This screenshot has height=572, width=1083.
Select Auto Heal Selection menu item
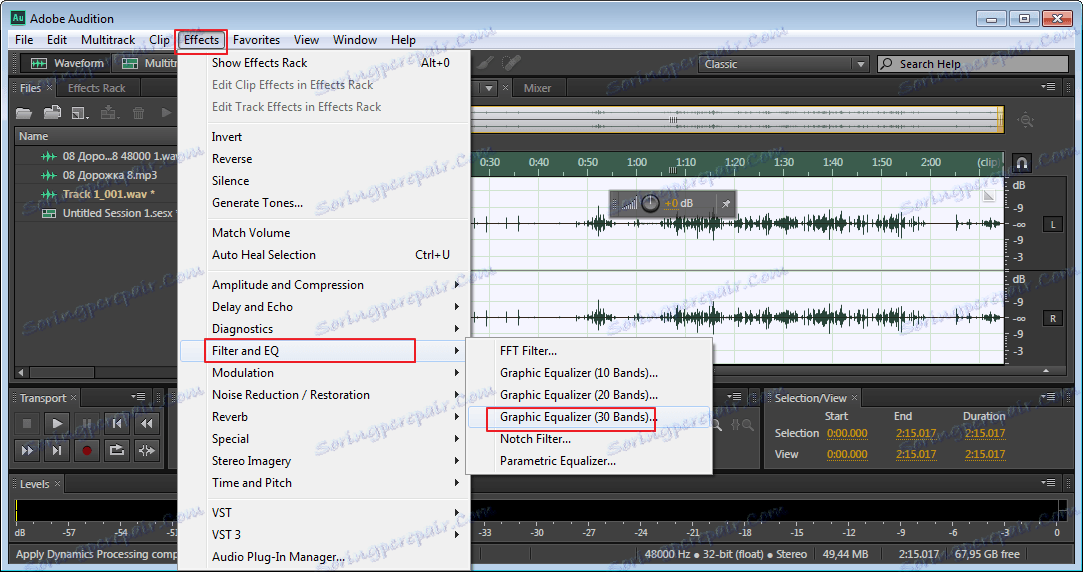coord(325,255)
